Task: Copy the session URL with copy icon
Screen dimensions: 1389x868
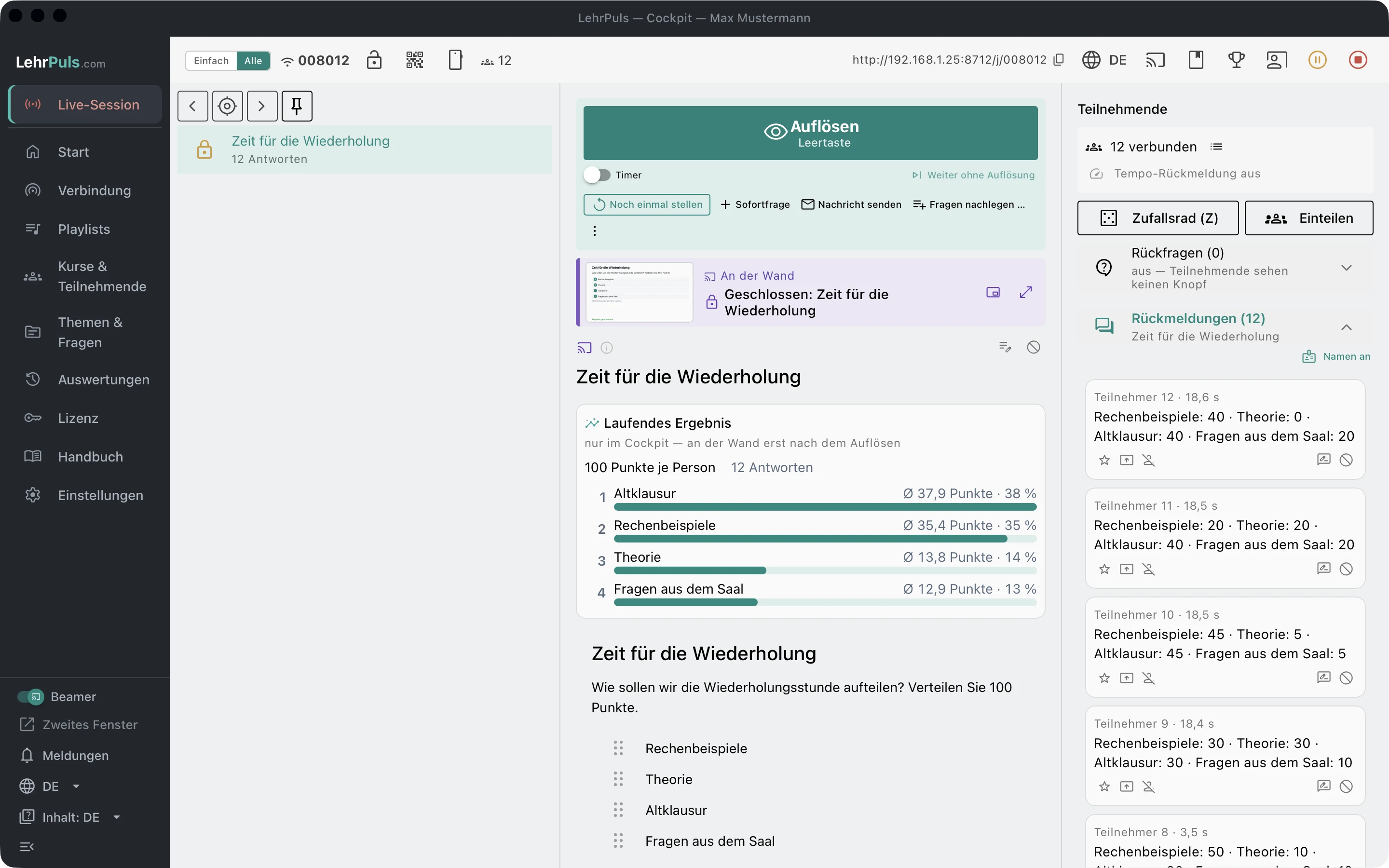Action: (1059, 60)
